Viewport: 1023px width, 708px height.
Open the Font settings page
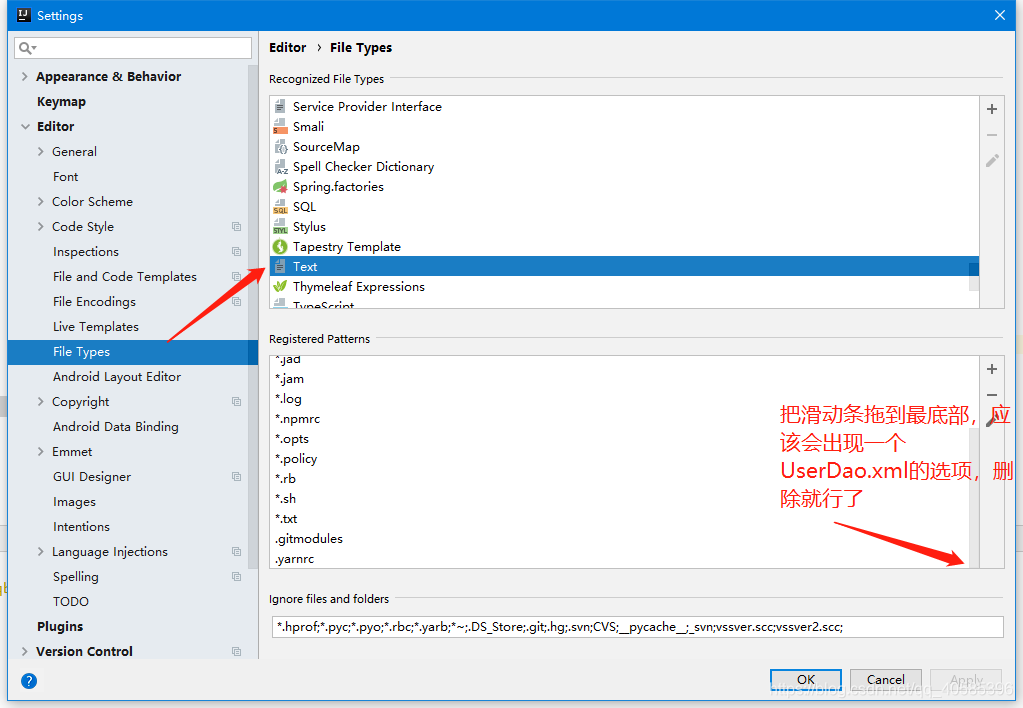(65, 177)
